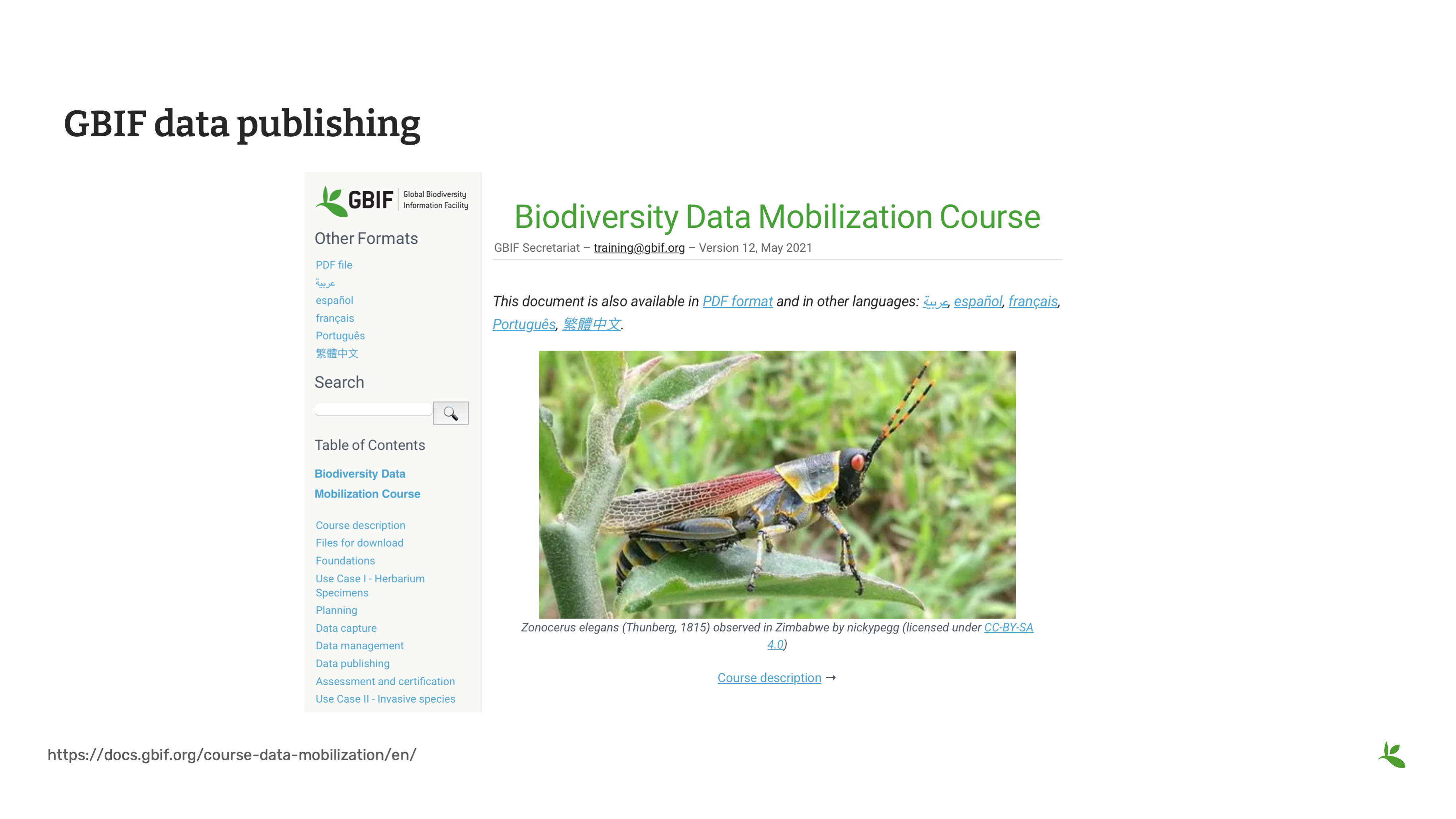Choose Português in the sidebar formats
Image resolution: width=1456 pixels, height=819 pixels.
tap(340, 336)
